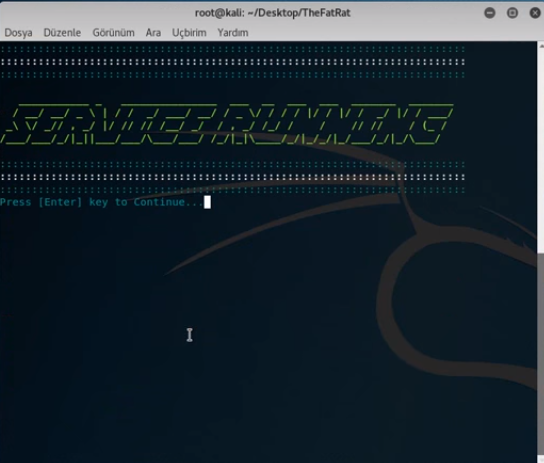Screen dimensions: 544x463
Task: Open the Görünüm menu
Action: pyautogui.click(x=113, y=33)
